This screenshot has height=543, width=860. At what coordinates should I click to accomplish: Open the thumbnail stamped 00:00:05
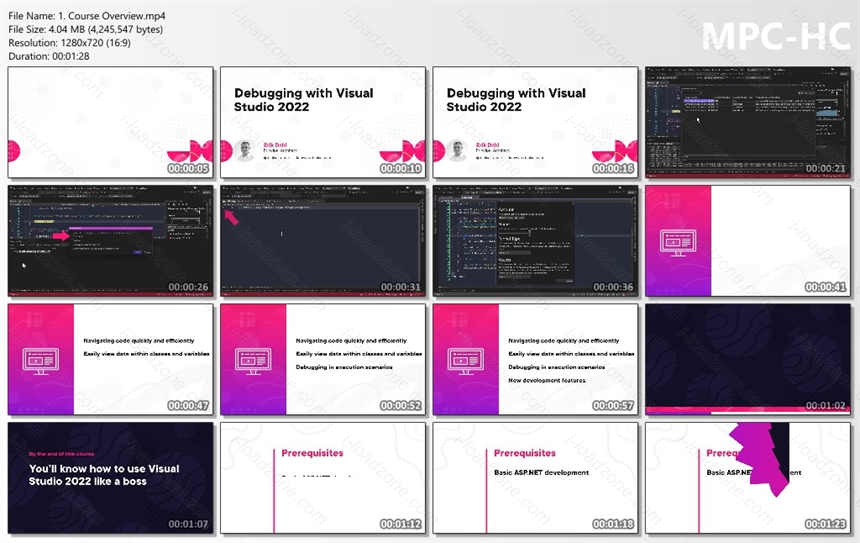[x=111, y=122]
